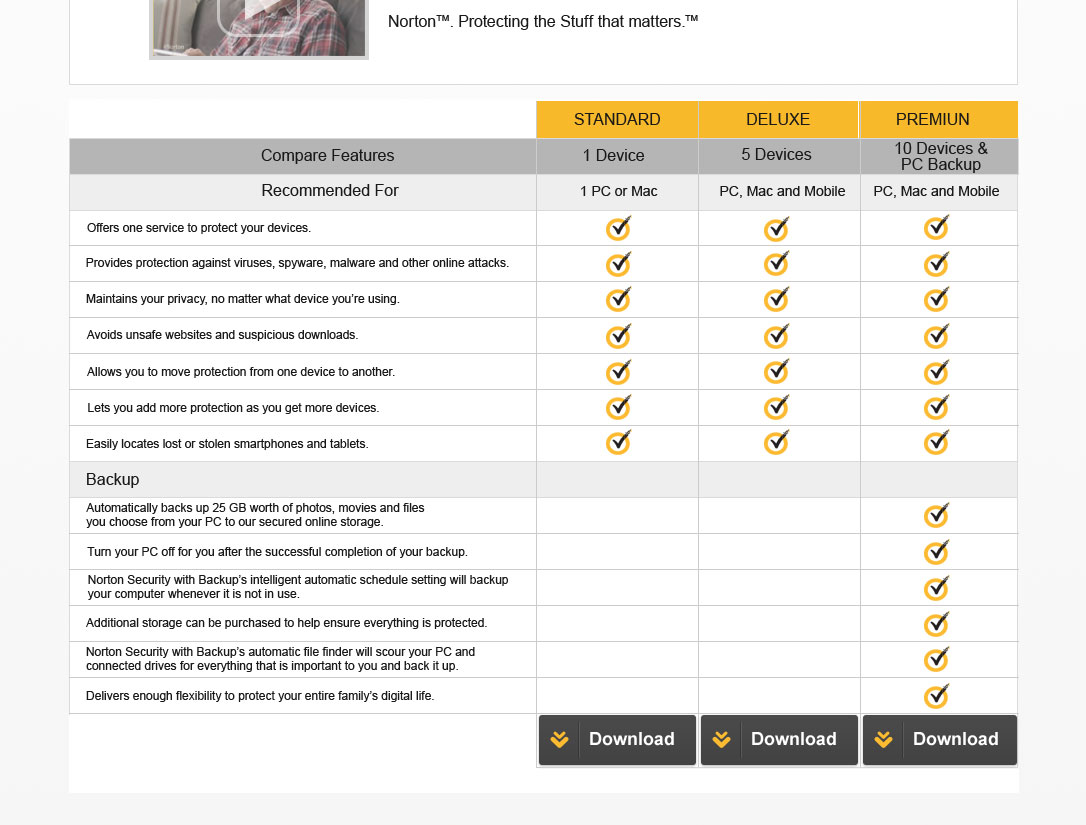
Task: Click Download button under Deluxe column
Action: click(779, 740)
